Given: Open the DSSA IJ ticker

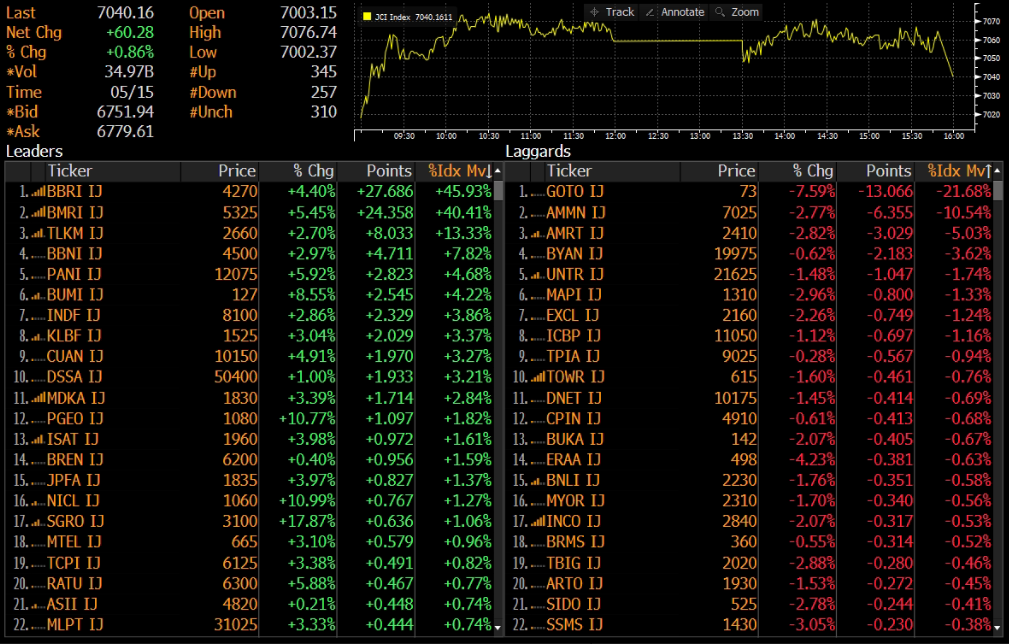Looking at the screenshot, I should (x=74, y=377).
